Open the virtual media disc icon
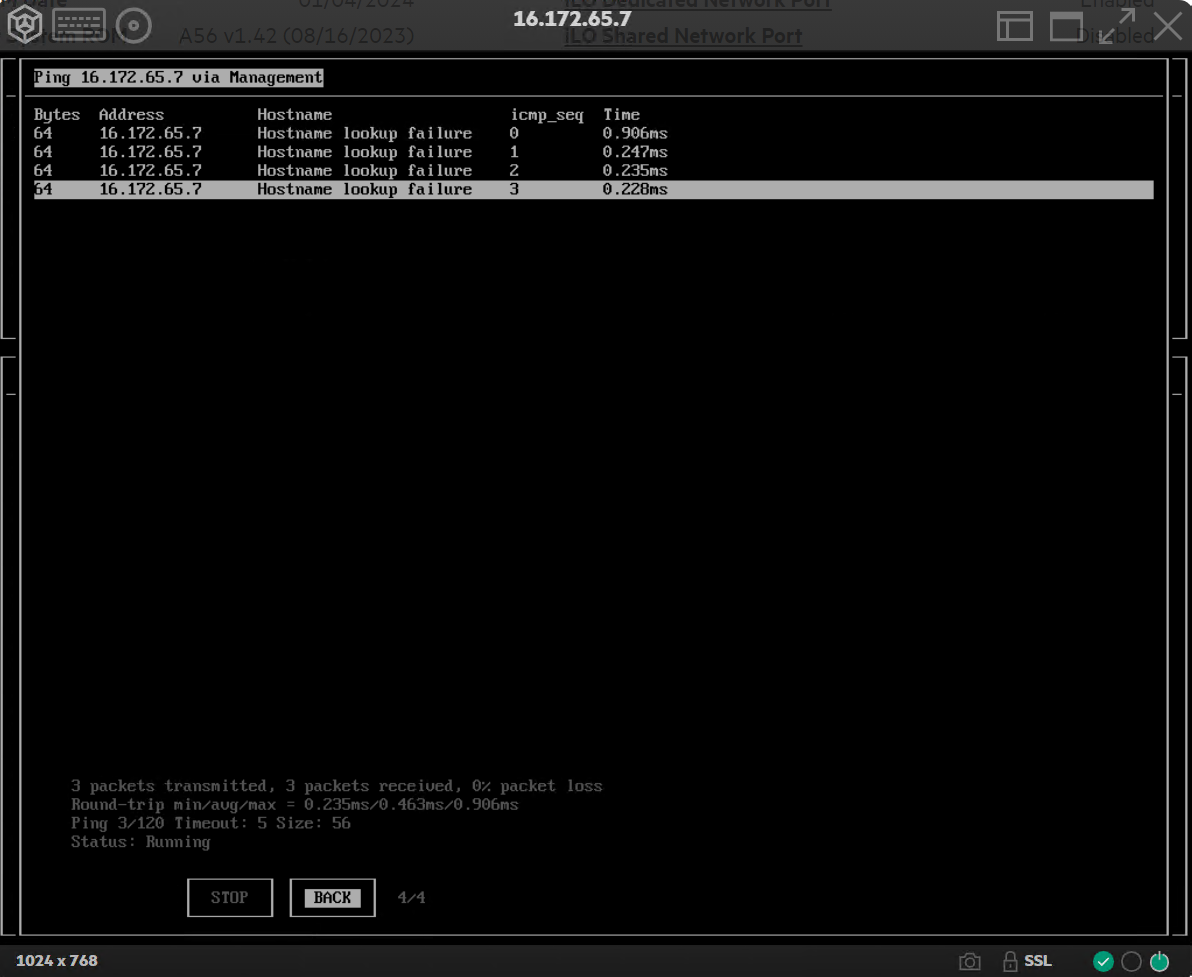This screenshot has width=1192, height=977. (134, 25)
